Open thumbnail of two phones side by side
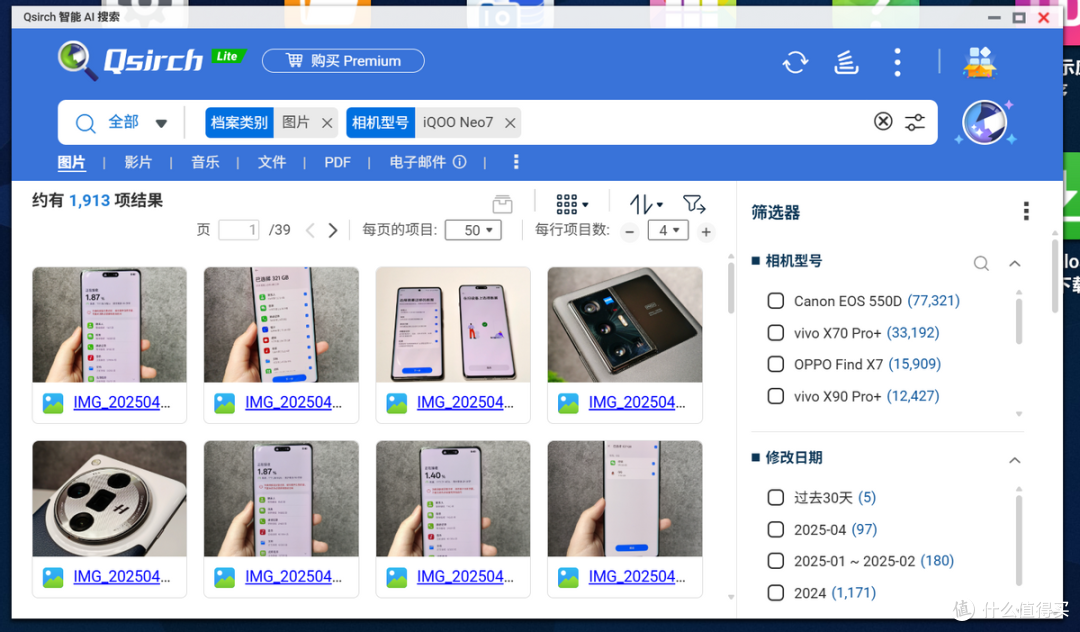 click(453, 325)
